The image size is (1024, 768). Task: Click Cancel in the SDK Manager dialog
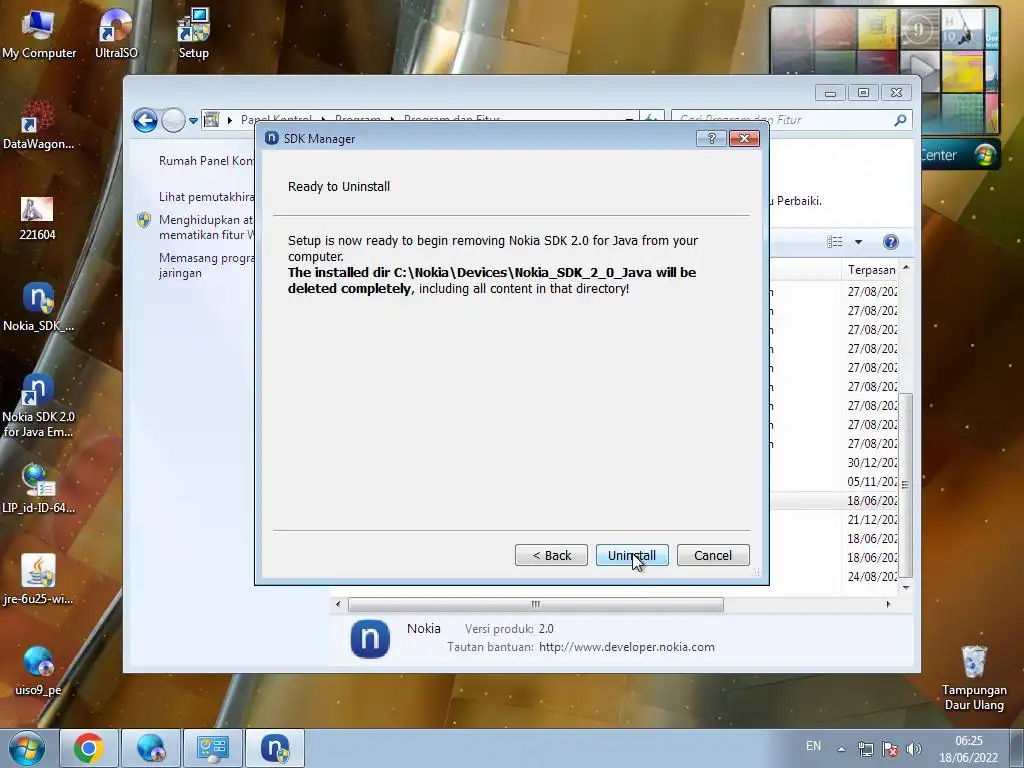pos(713,555)
